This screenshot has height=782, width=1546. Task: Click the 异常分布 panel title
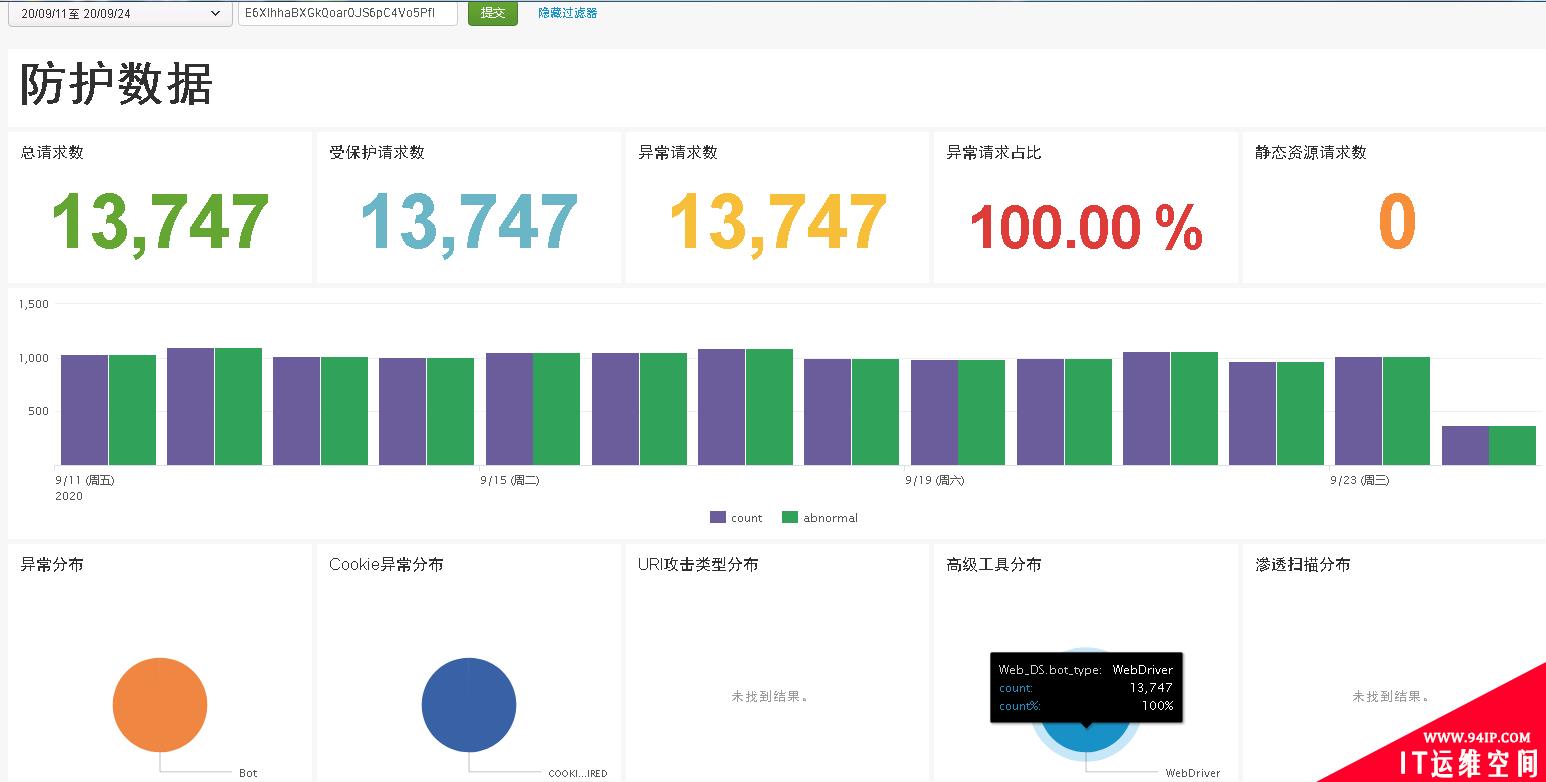coord(52,564)
